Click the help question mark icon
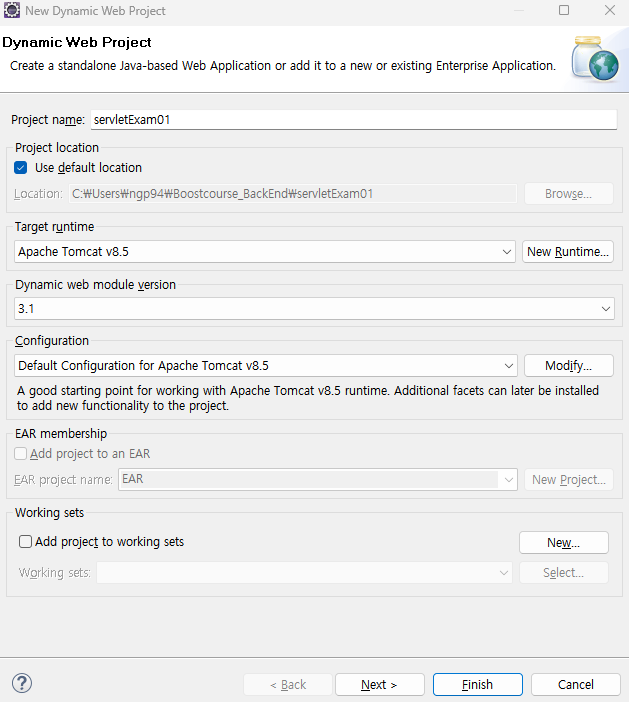The image size is (629, 702). point(22,683)
